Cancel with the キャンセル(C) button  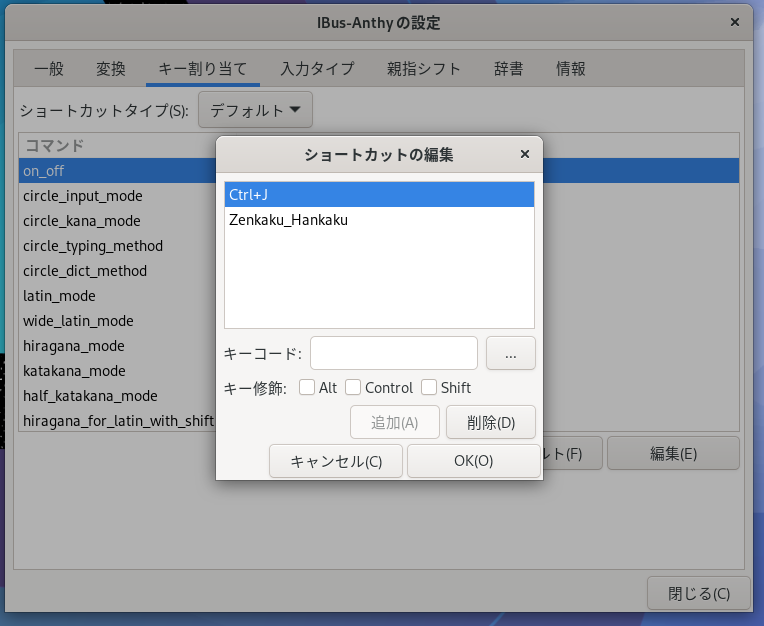click(x=336, y=461)
